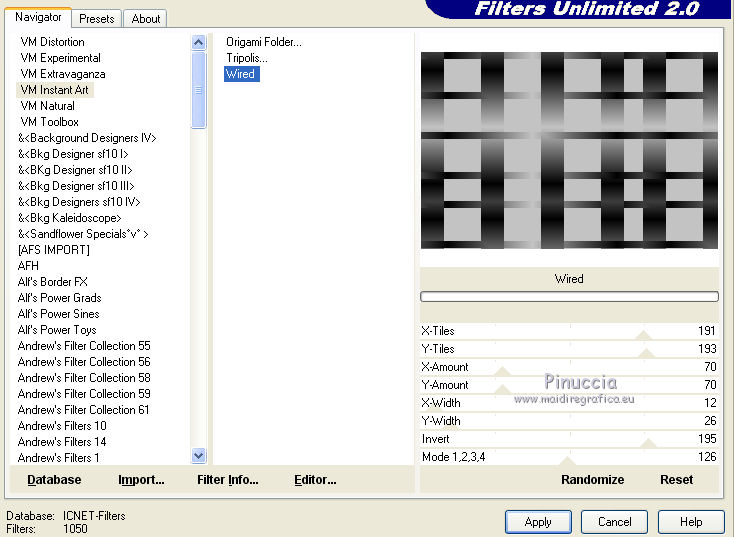Select Alf's Power Toys category
The width and height of the screenshot is (734, 537).
coord(57,330)
